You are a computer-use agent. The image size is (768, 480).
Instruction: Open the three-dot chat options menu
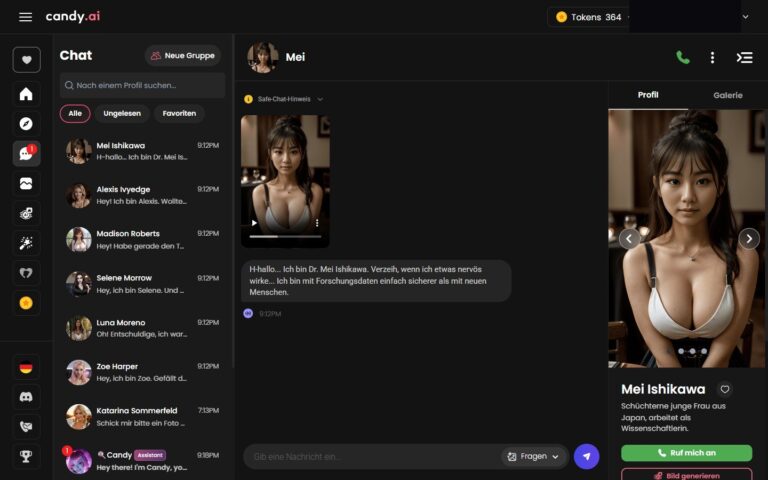(713, 57)
